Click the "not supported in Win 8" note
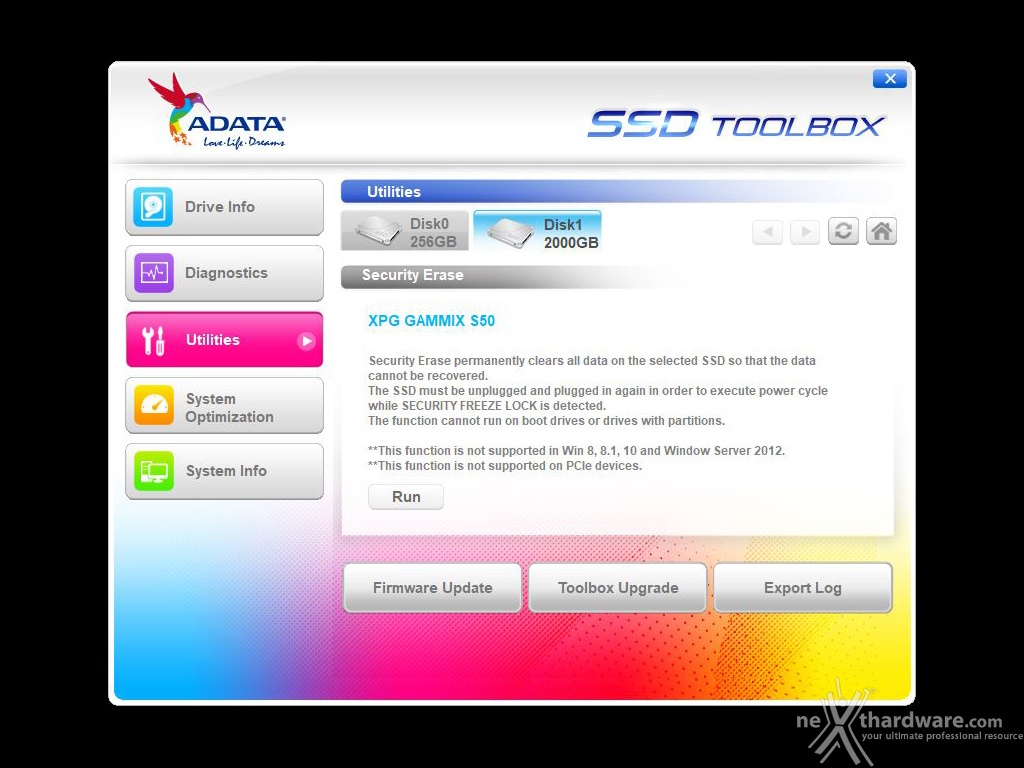The image size is (1024, 768). coord(577,451)
